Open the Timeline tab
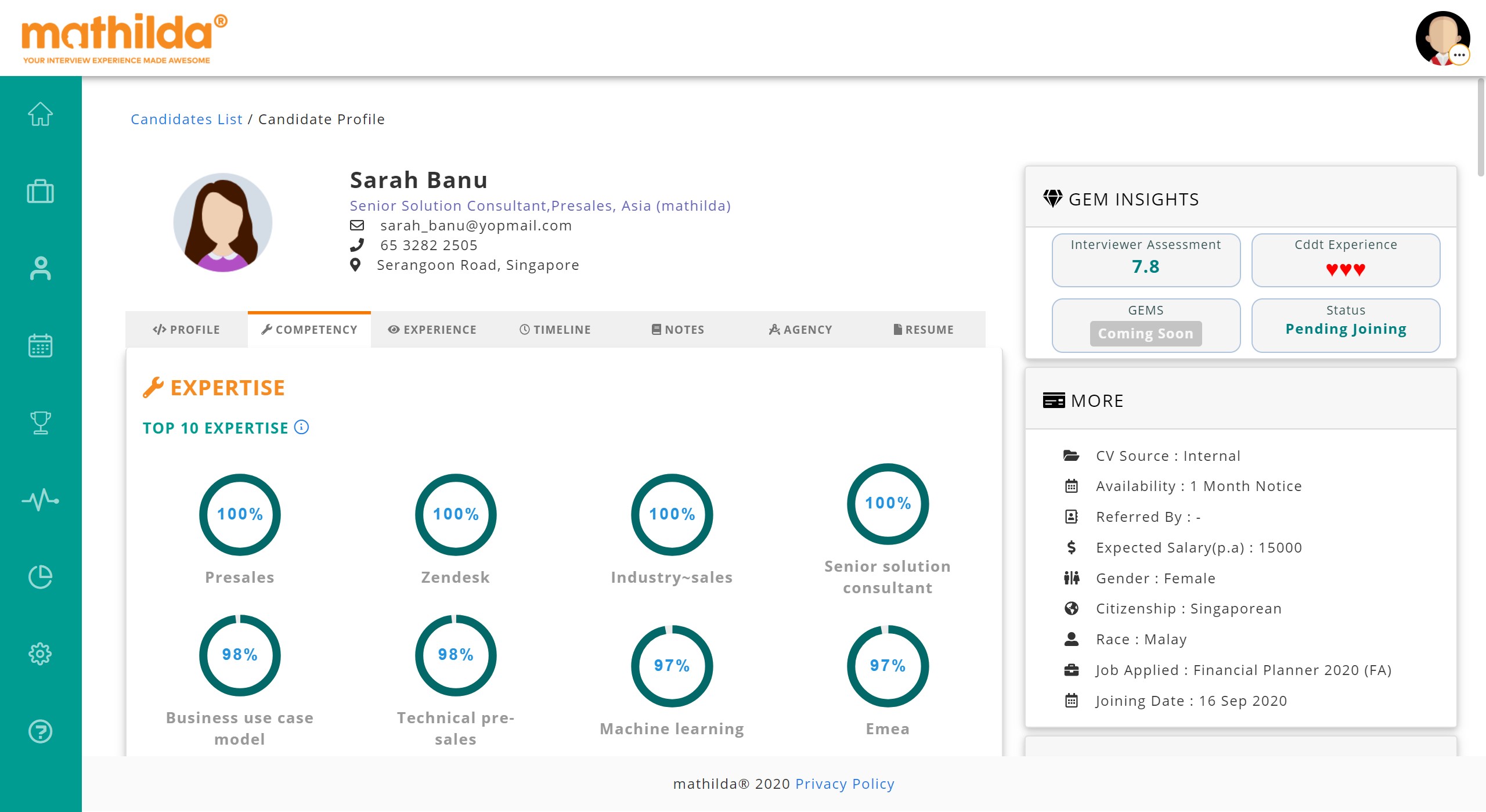1486x812 pixels. (555, 330)
